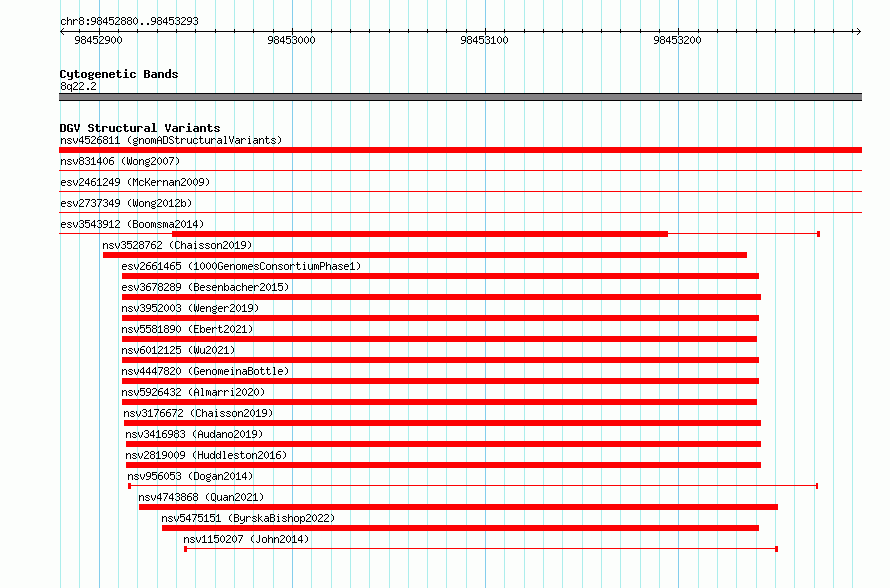Click ruler position 98452900

98,40
